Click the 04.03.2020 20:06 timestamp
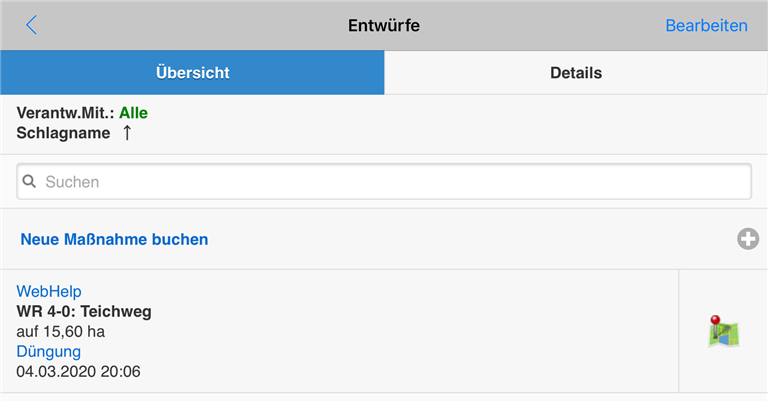Image resolution: width=768 pixels, height=401 pixels. pyautogui.click(x=78, y=372)
